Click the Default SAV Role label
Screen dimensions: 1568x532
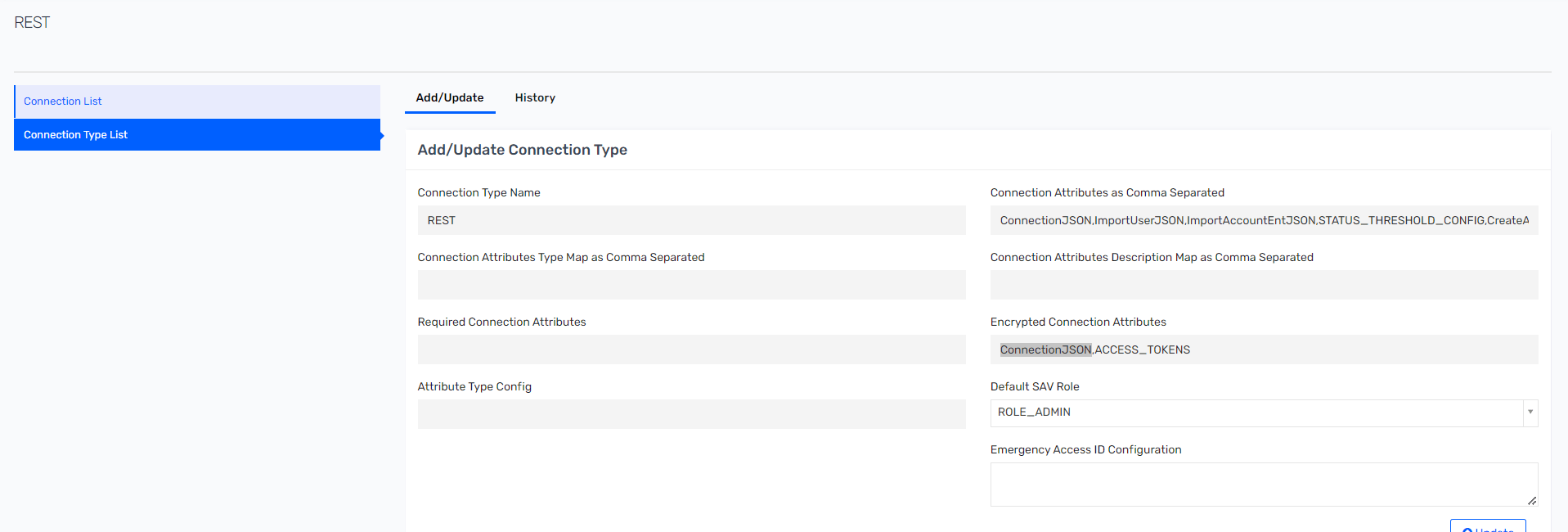coord(1035,386)
